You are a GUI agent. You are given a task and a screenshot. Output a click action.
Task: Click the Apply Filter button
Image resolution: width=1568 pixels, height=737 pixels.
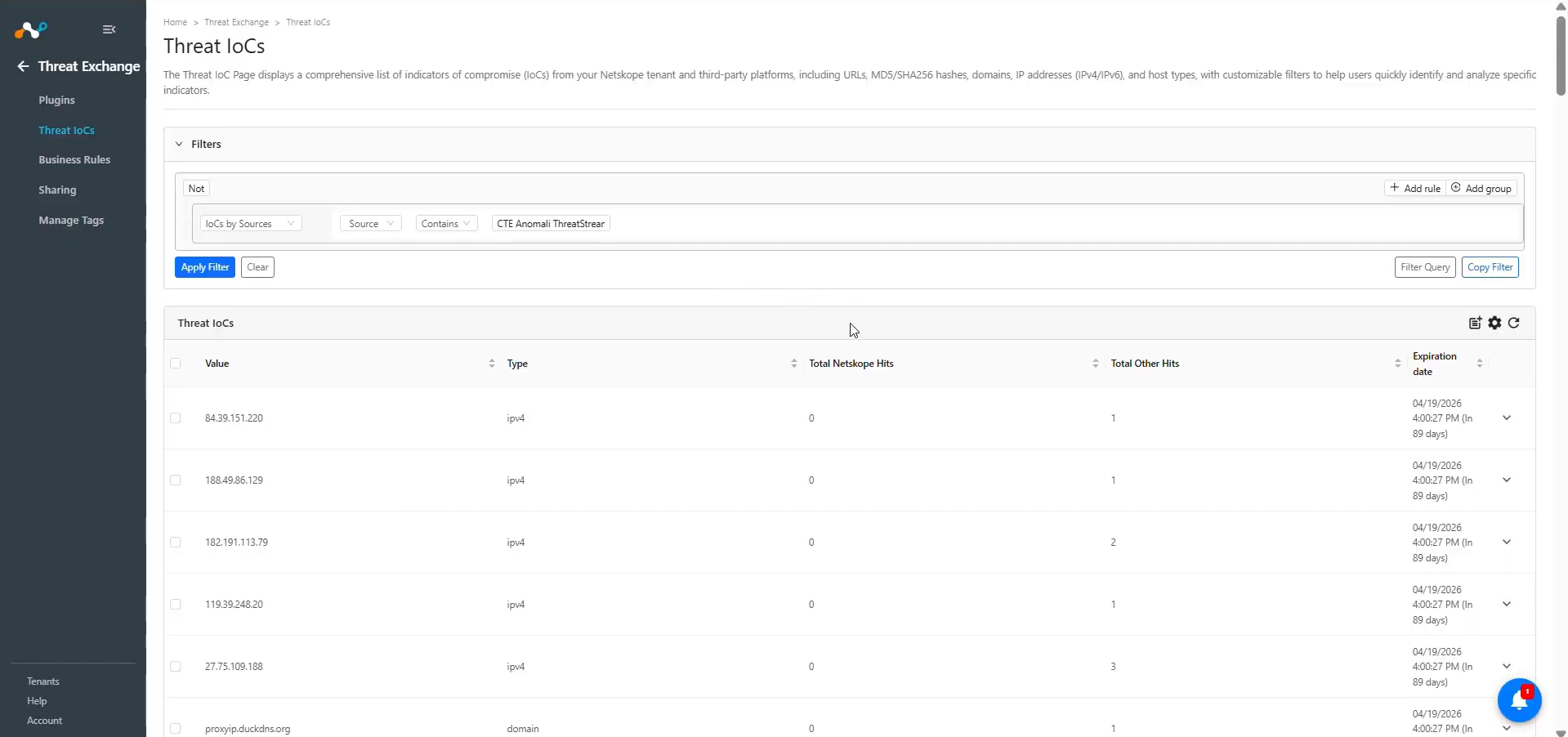pos(205,267)
